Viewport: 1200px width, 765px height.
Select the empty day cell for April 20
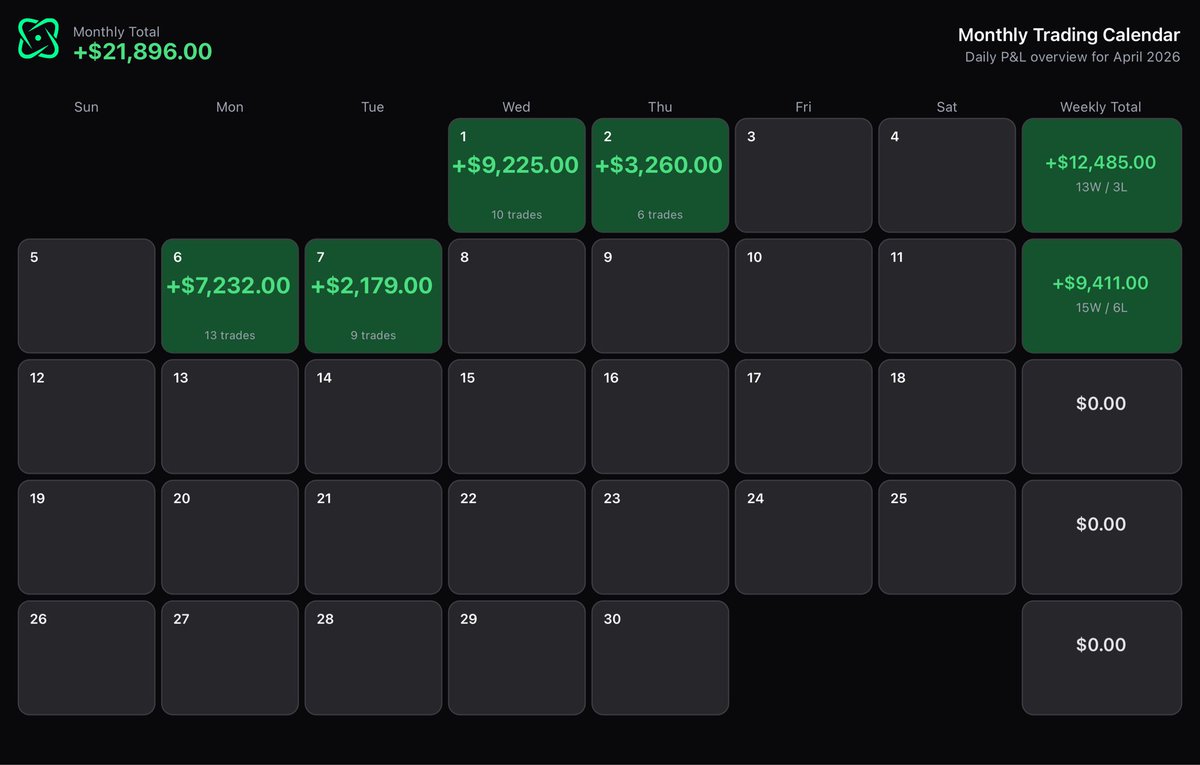[x=230, y=537]
